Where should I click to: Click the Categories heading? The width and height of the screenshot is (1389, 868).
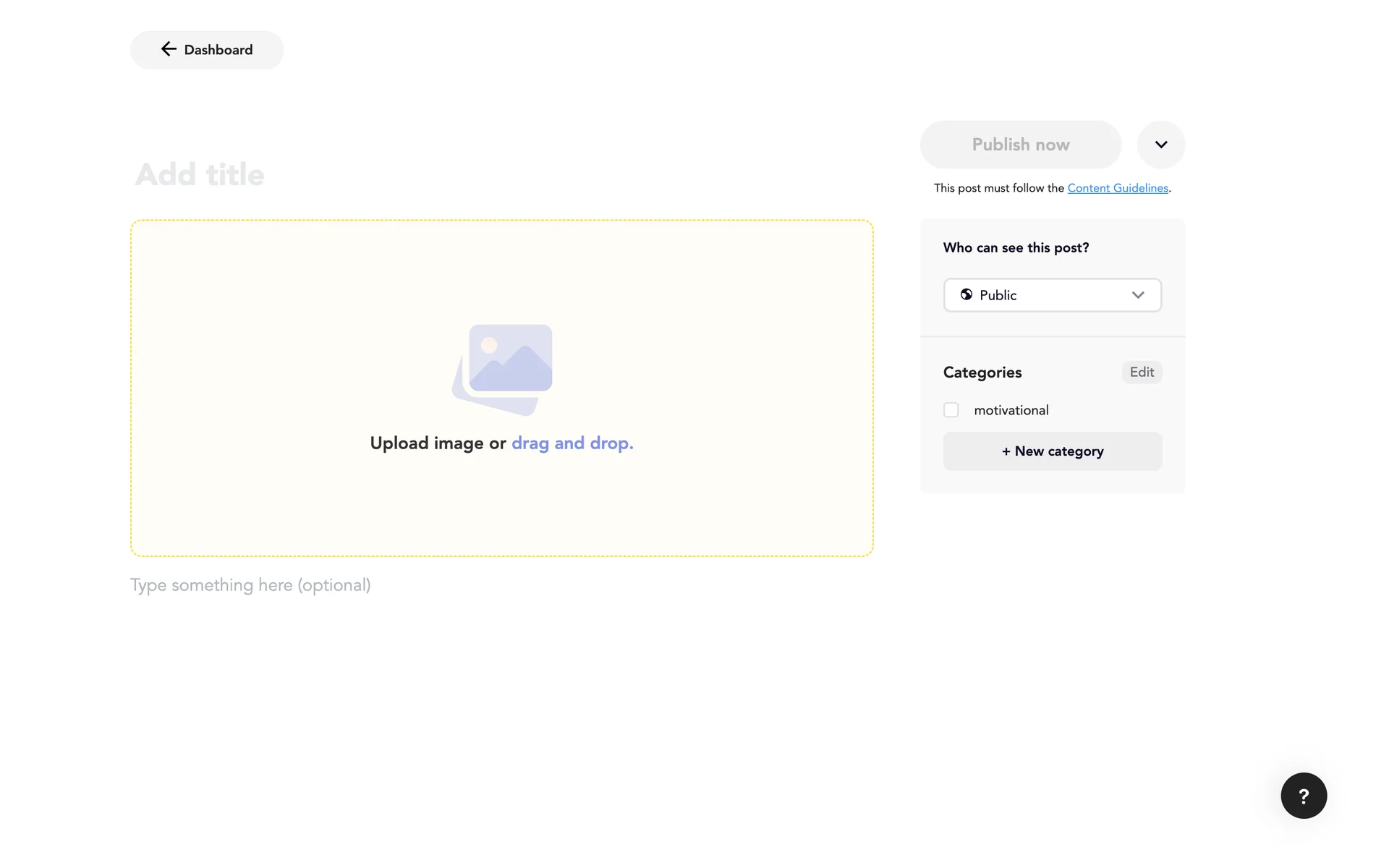point(982,373)
